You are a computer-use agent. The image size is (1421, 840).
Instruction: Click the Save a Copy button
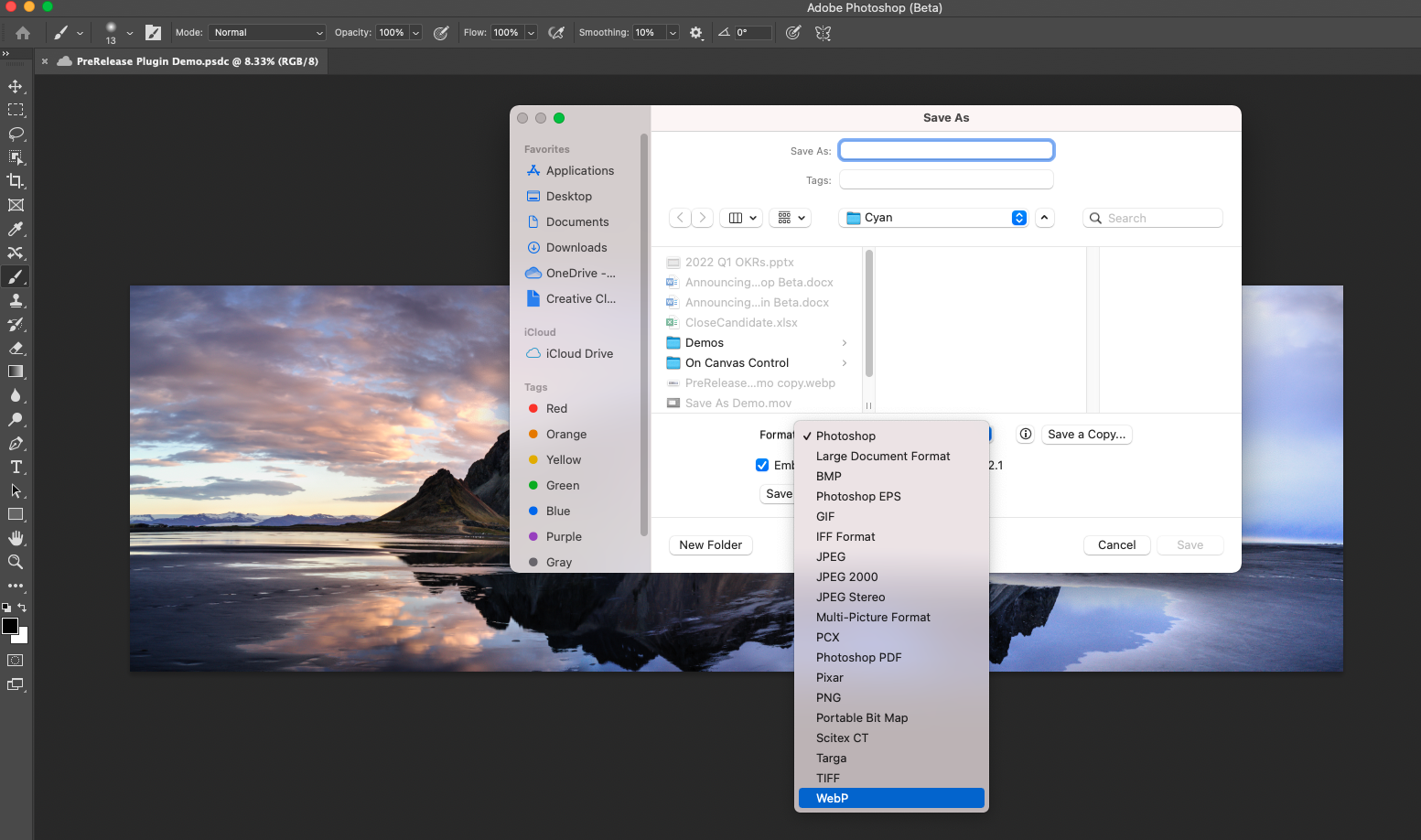1086,434
